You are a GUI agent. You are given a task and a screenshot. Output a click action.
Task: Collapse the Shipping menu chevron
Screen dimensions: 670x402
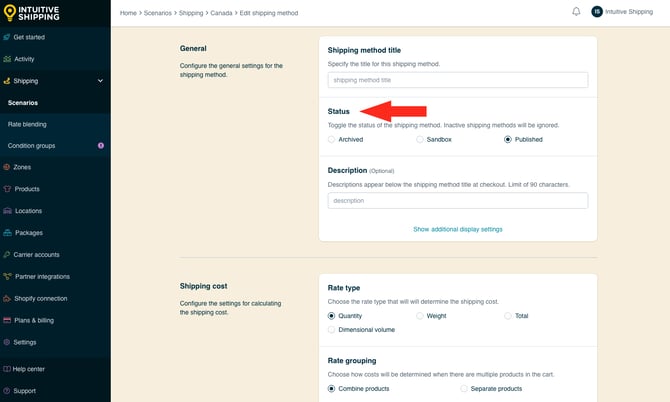[x=100, y=81]
